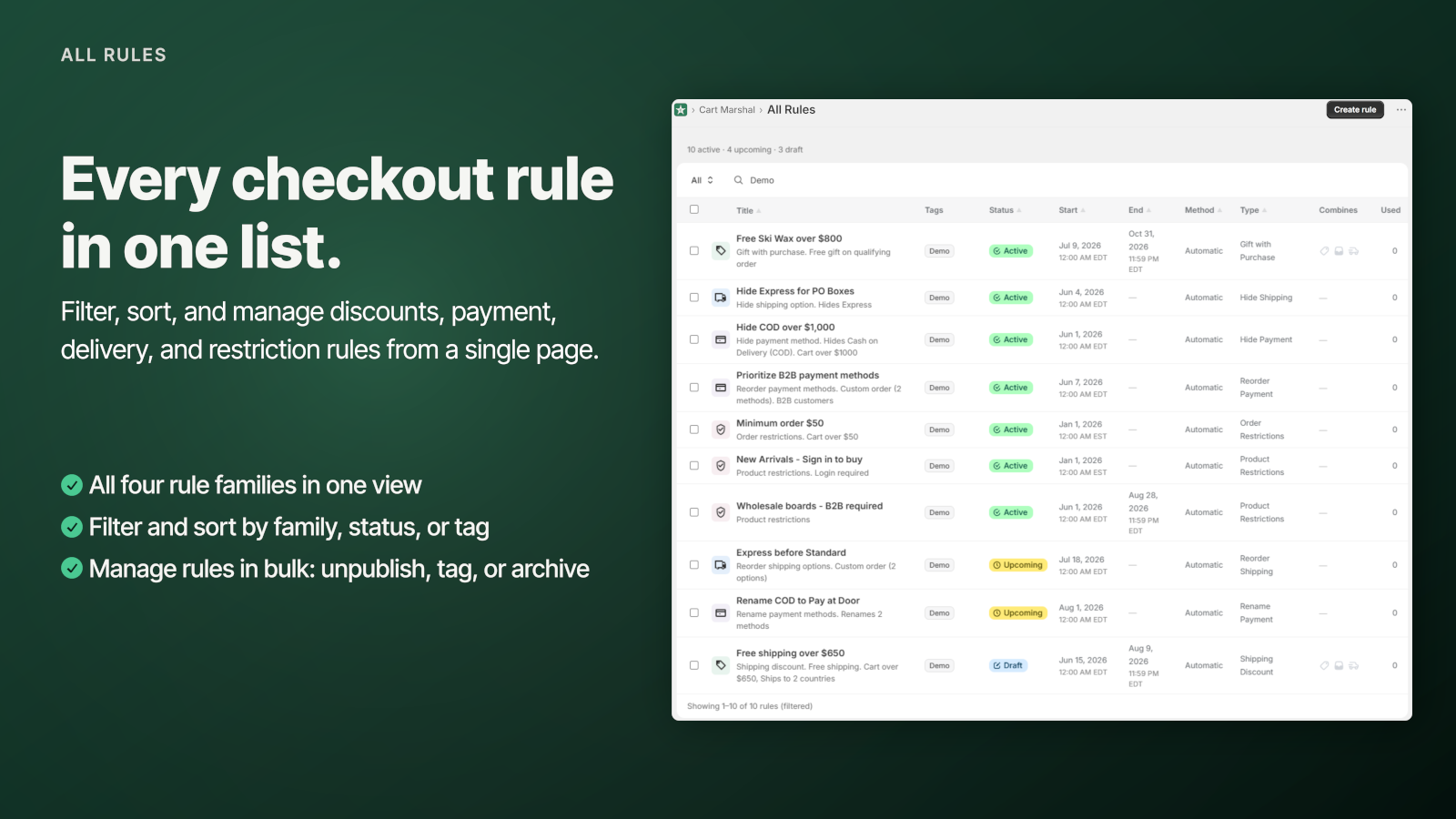Viewport: 1456px width, 819px height.
Task: Click the Create rule button
Action: 1355,110
